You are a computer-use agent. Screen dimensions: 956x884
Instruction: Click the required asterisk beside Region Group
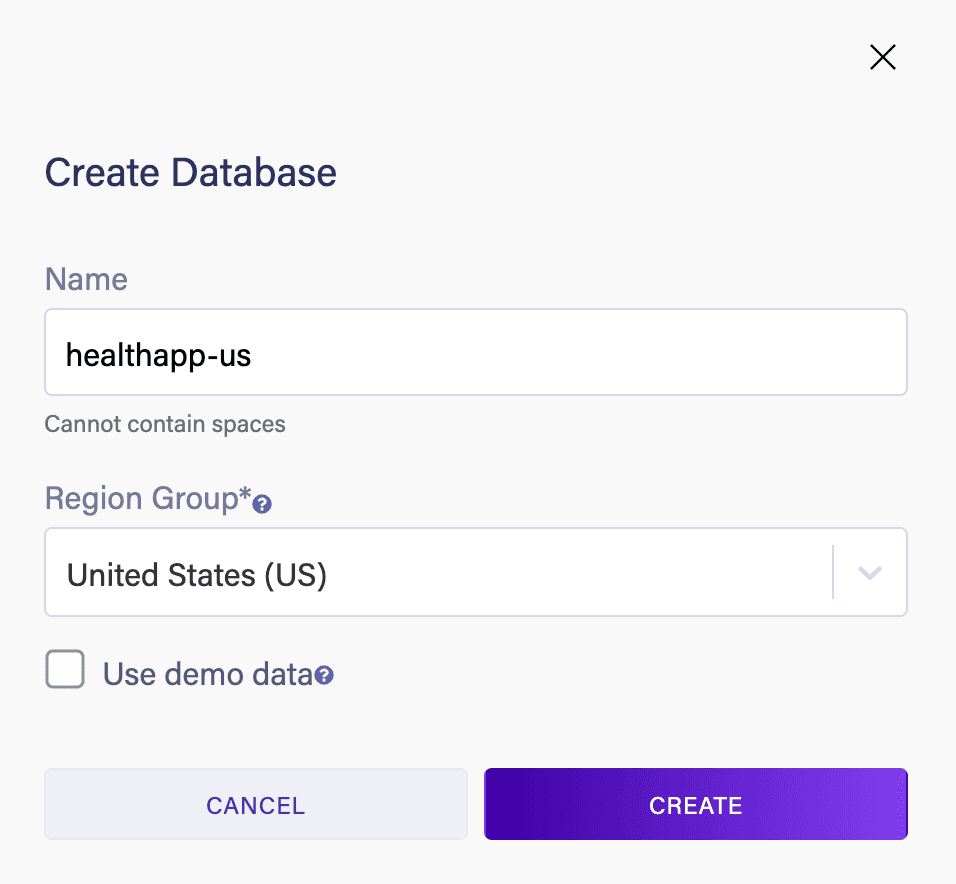(x=244, y=496)
